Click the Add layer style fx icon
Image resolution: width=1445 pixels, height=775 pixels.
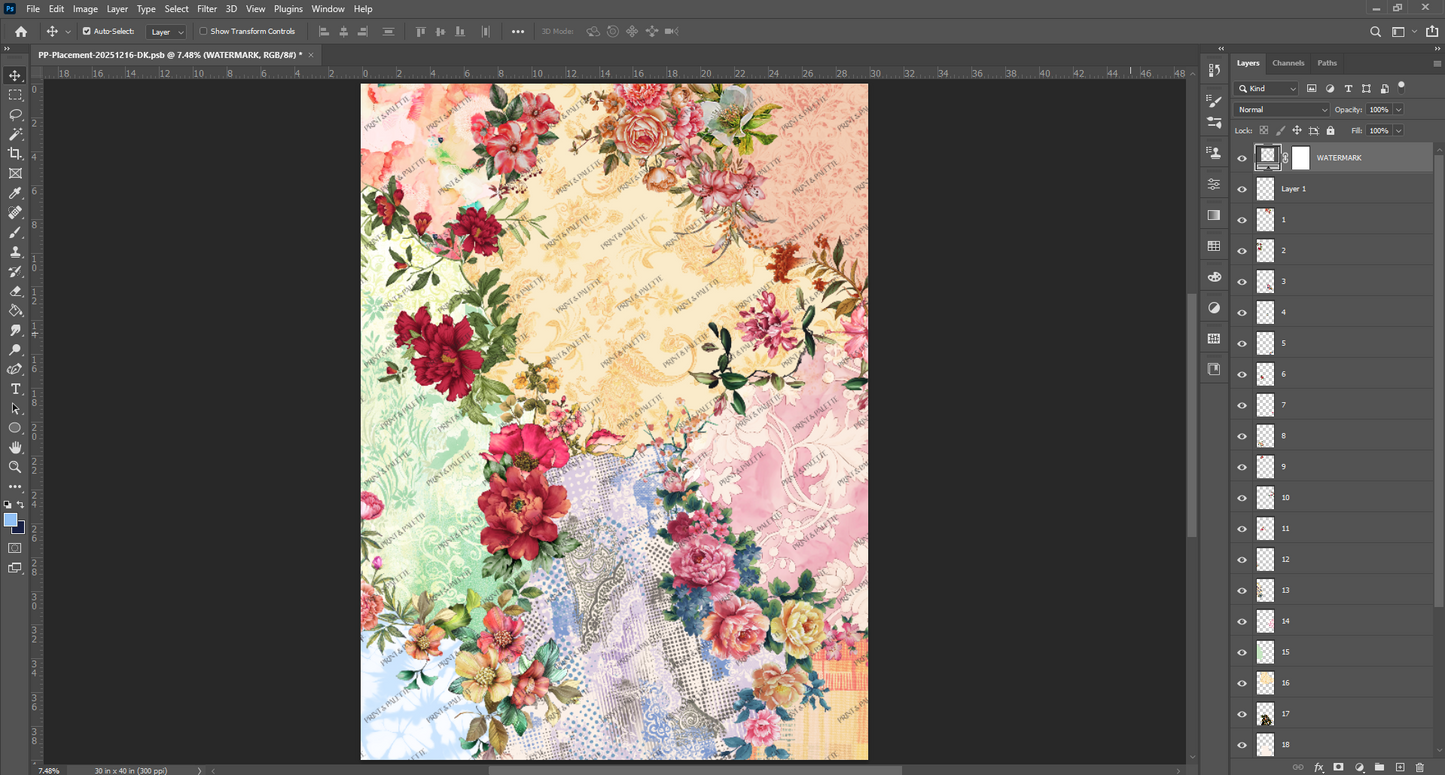click(x=1319, y=767)
